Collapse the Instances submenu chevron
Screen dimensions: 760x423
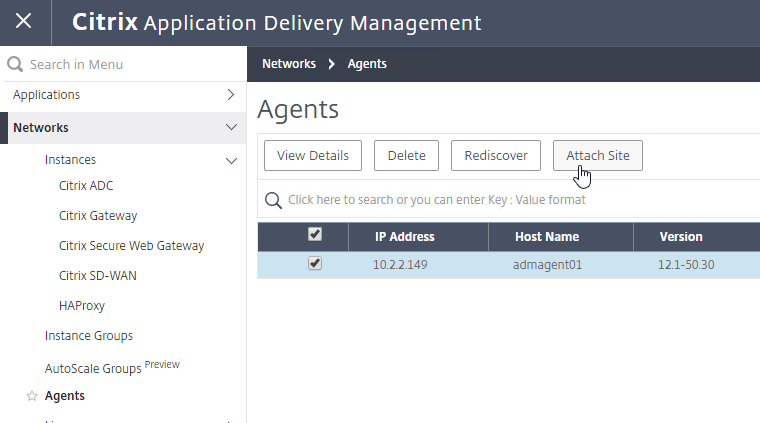pyautogui.click(x=231, y=160)
